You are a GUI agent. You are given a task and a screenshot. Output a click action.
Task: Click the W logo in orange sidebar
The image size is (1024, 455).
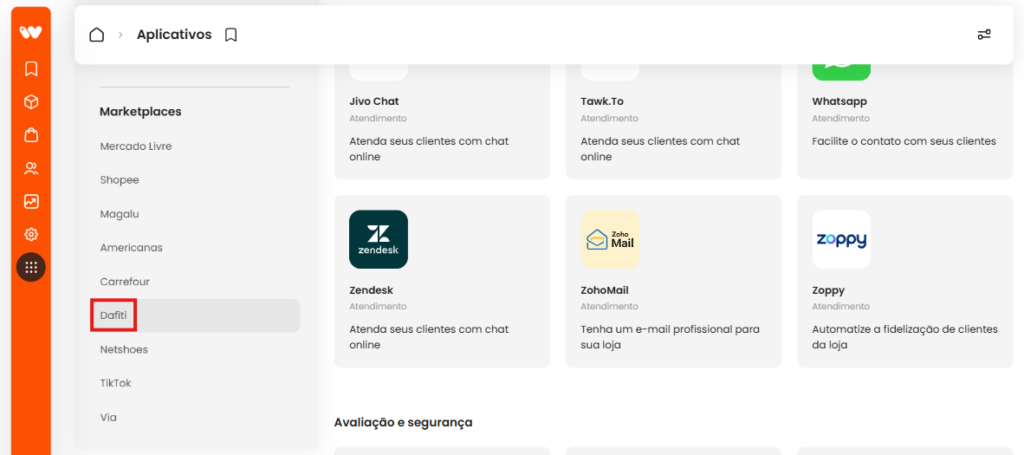tap(31, 32)
